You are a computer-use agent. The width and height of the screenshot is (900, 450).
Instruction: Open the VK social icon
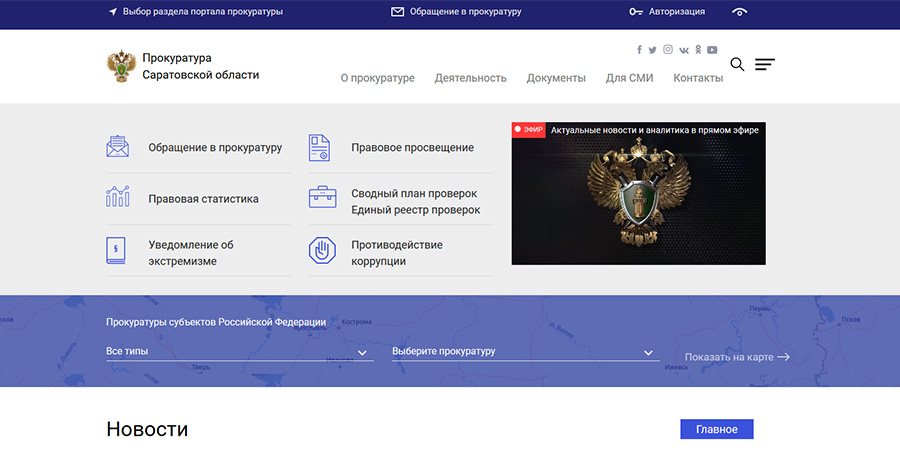tap(684, 50)
